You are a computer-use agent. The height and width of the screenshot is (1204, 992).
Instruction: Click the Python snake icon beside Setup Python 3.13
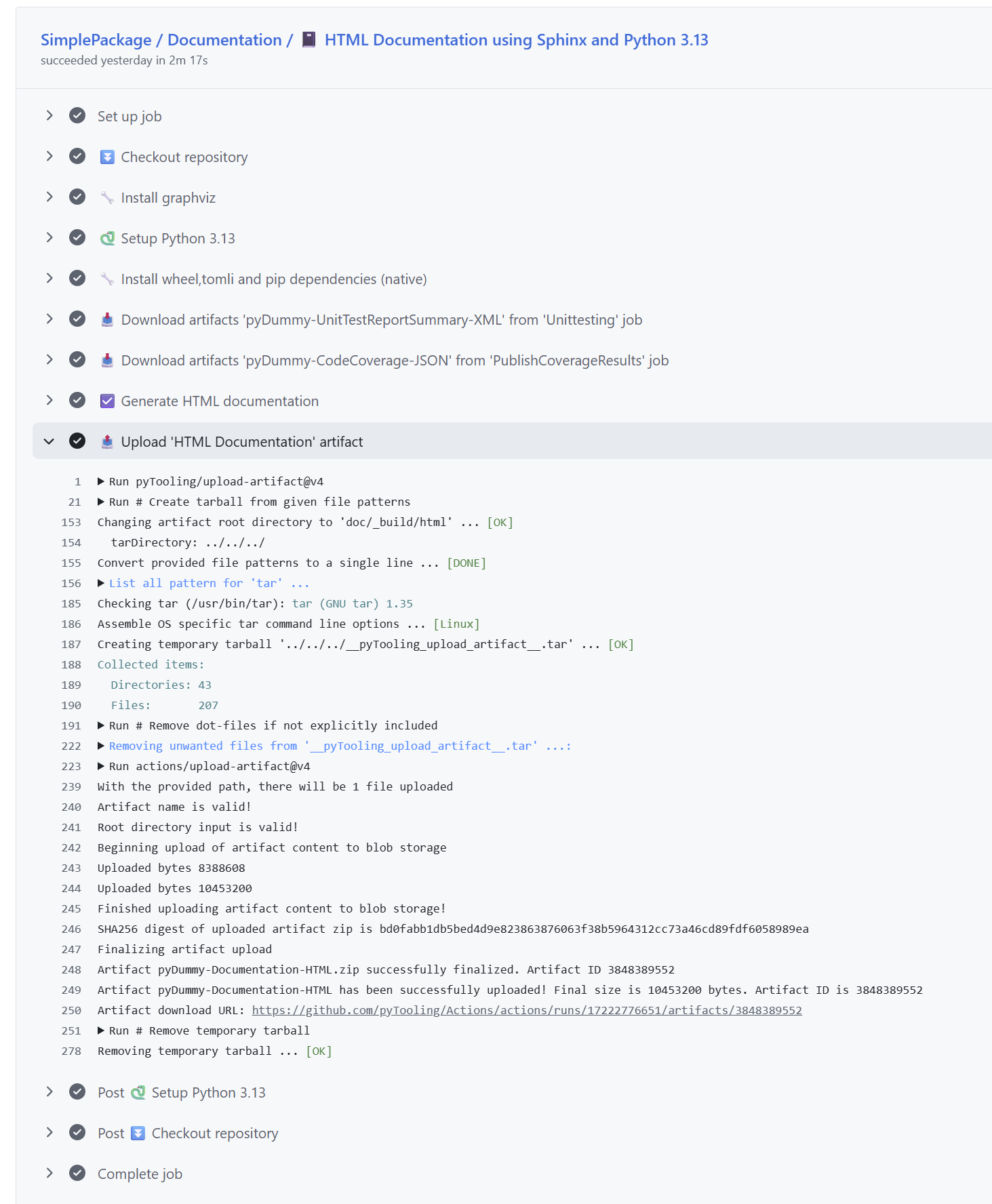coord(107,239)
